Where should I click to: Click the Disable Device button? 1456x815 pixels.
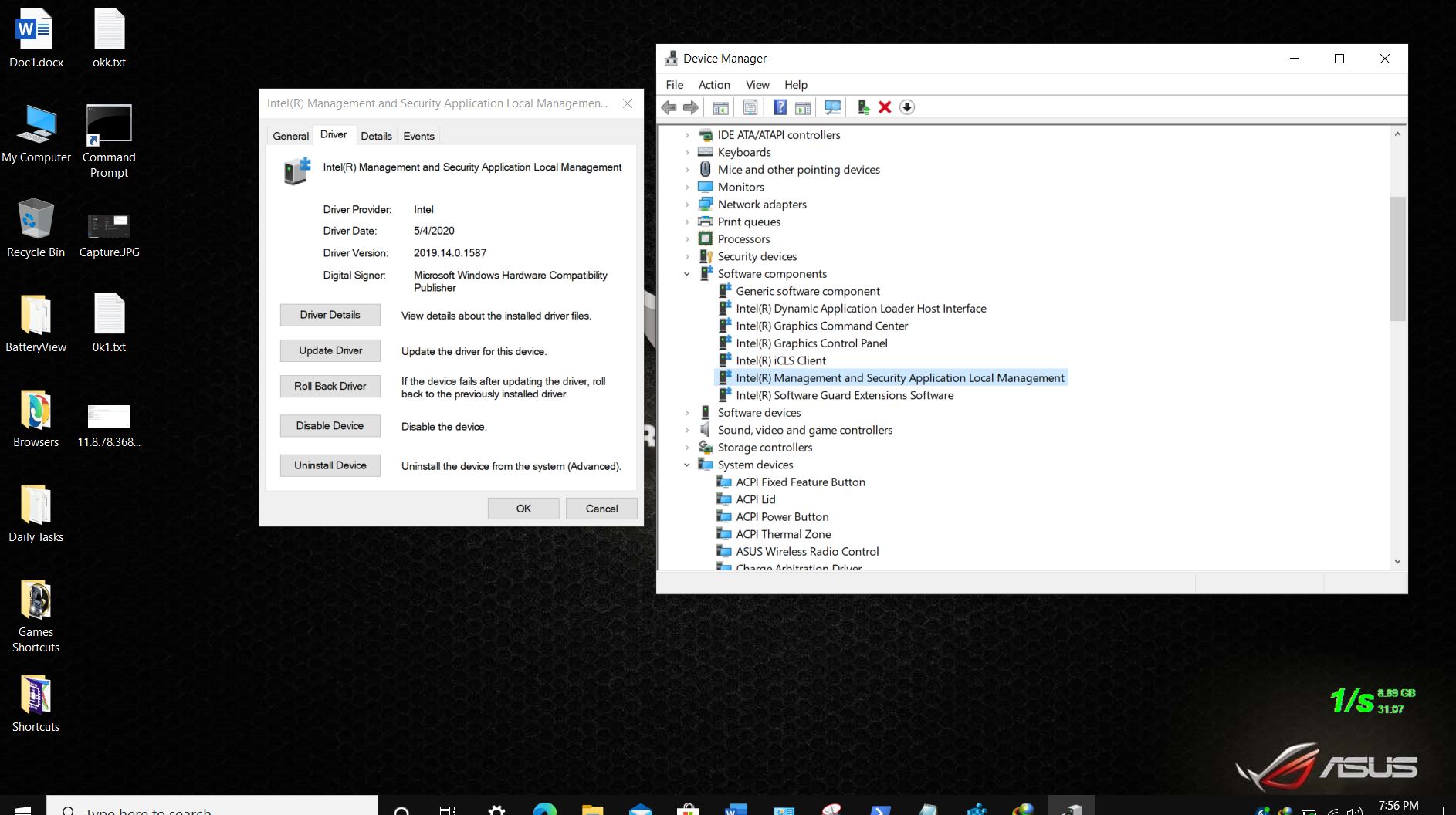coord(330,426)
